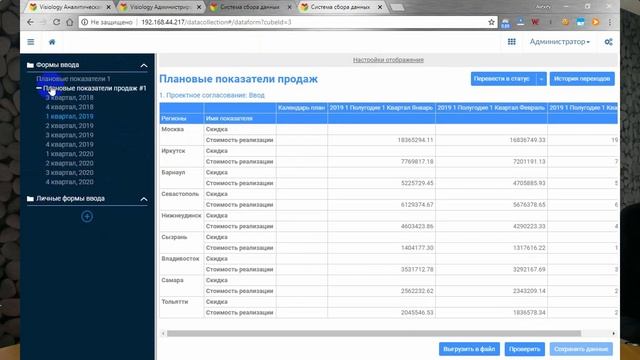This screenshot has height=360, width=640.
Task: Click Нижнеудинск January value 4603423.86
Action: pyautogui.click(x=381, y=227)
